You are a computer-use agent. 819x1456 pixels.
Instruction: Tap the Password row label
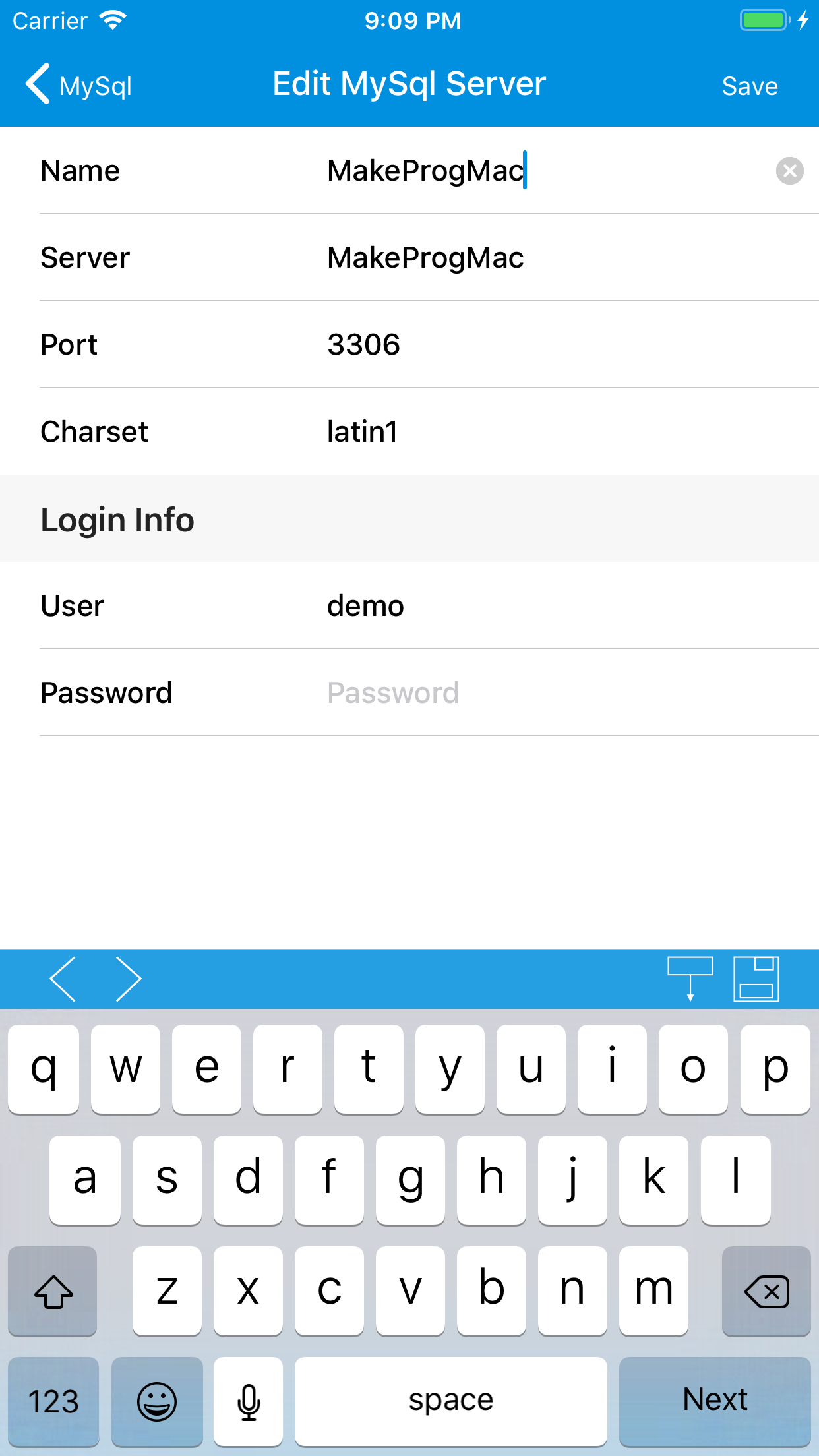tap(106, 693)
